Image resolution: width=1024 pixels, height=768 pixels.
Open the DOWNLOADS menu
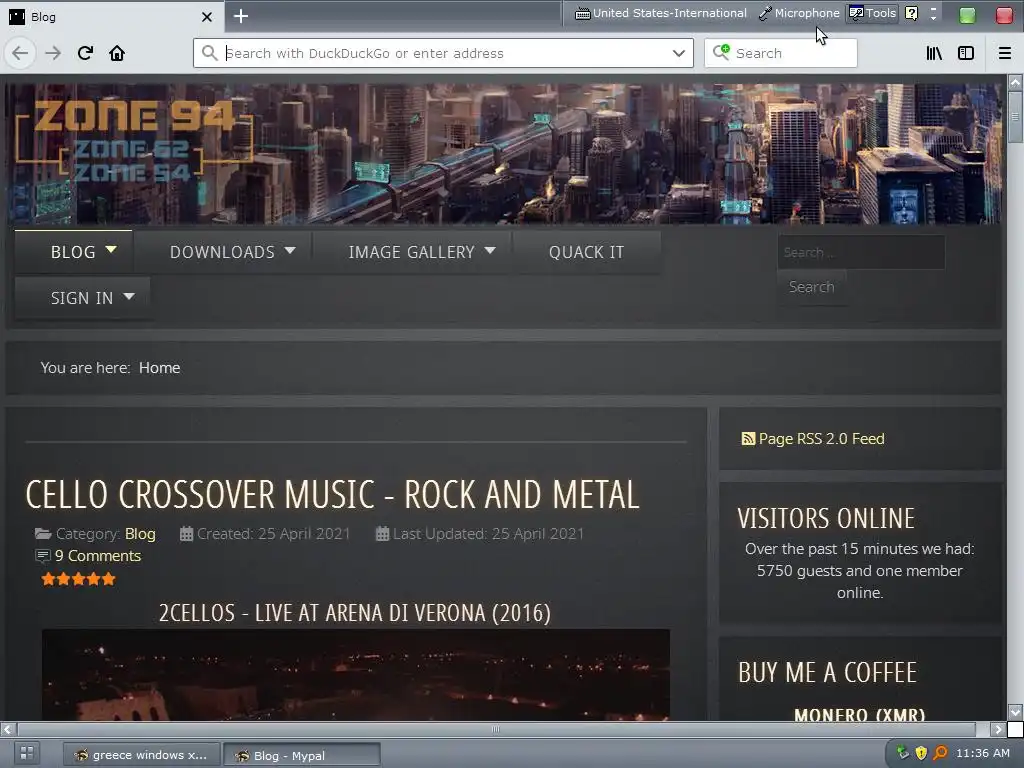(x=222, y=252)
